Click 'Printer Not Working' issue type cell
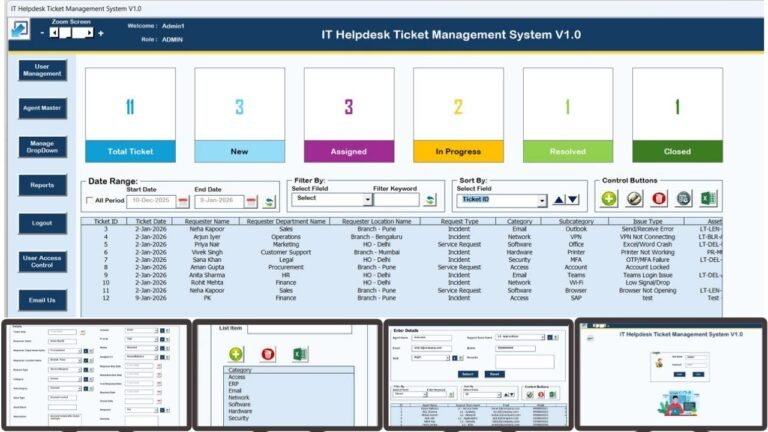This screenshot has height=432, width=768. (x=647, y=252)
